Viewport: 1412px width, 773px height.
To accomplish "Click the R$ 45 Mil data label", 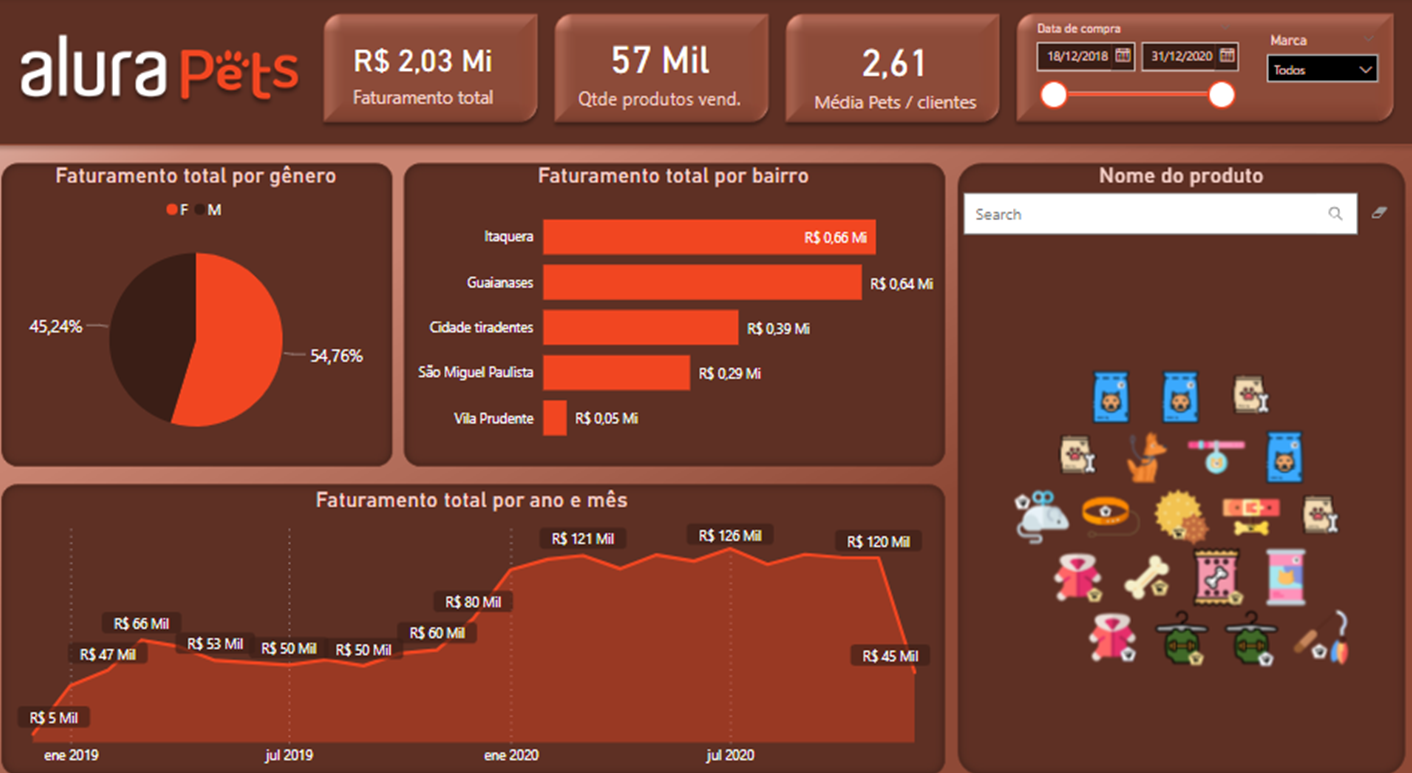I will coord(890,656).
